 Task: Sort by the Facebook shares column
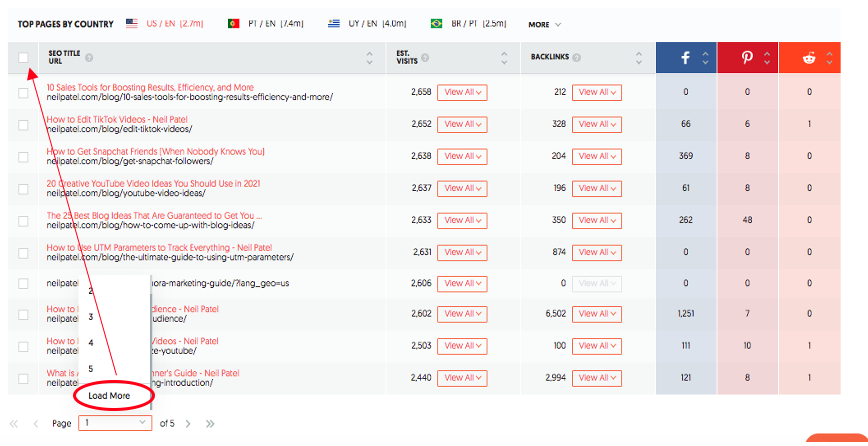coord(705,58)
